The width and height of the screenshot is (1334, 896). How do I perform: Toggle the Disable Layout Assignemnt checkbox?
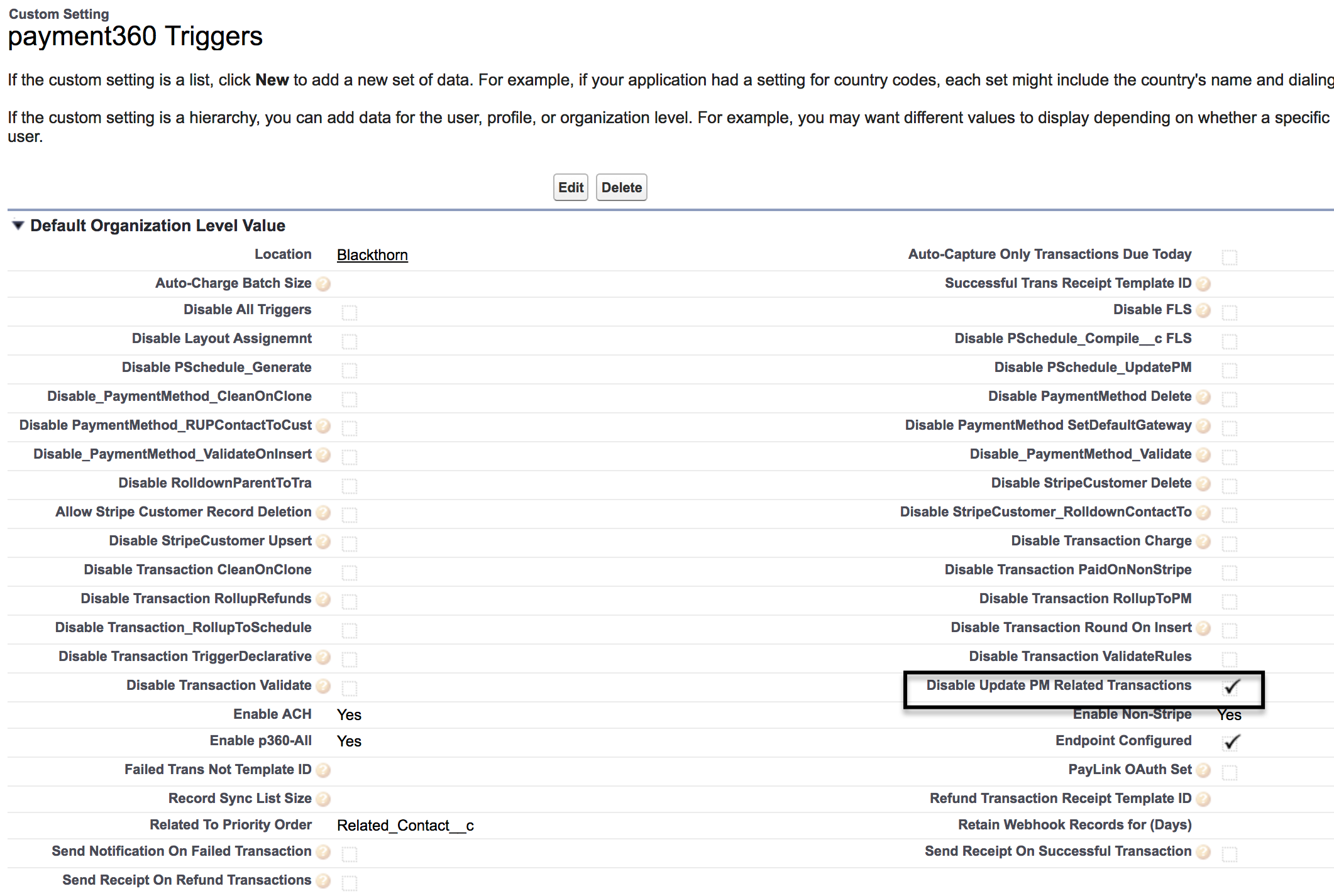pyautogui.click(x=350, y=341)
